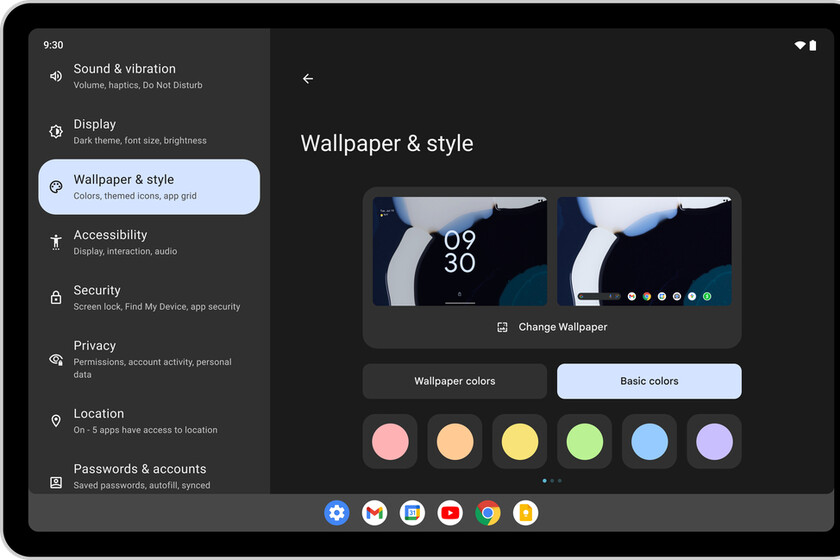Open Location settings
Image resolution: width=840 pixels, height=560 pixels.
(x=149, y=421)
